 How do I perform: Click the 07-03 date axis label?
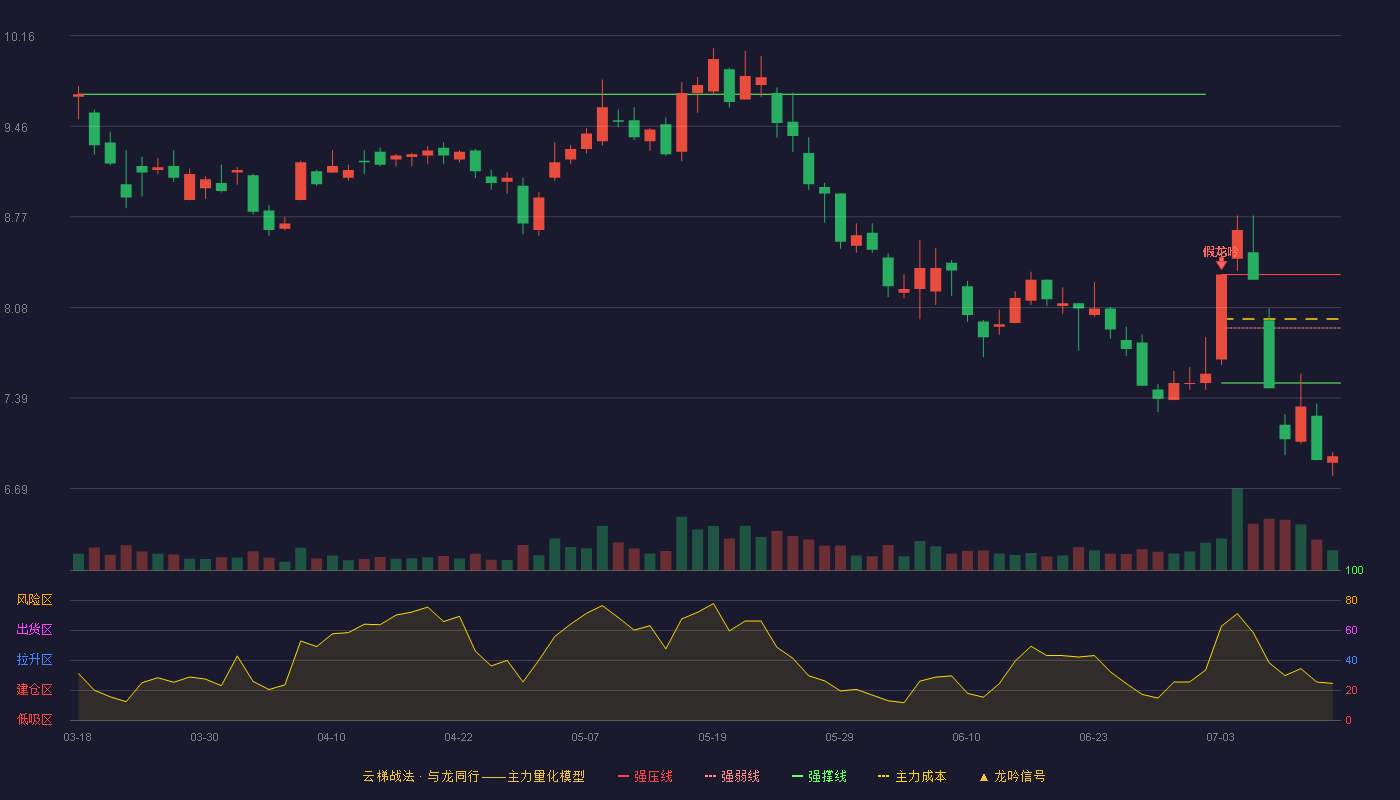tap(1220, 737)
